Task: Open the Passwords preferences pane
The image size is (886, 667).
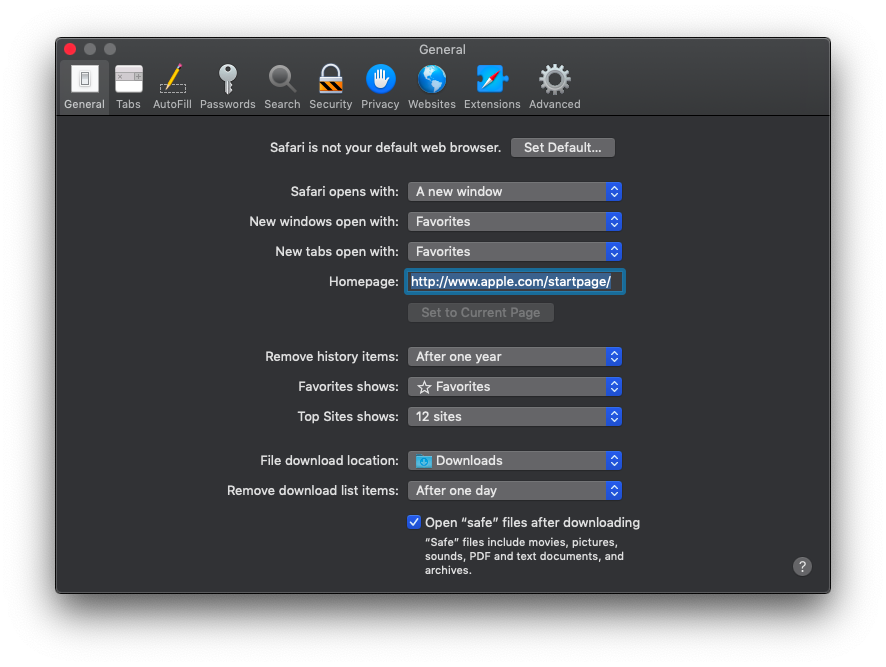Action: pos(228,87)
